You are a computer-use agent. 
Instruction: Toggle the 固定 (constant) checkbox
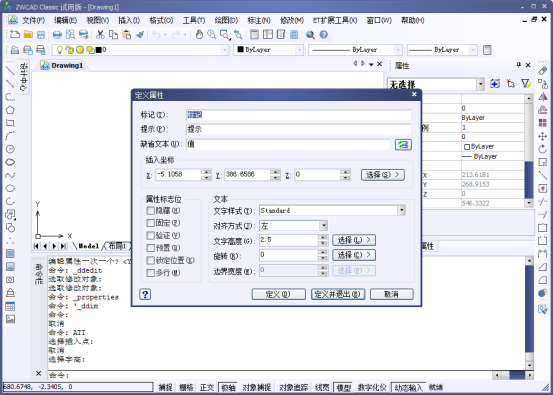pyautogui.click(x=151, y=223)
